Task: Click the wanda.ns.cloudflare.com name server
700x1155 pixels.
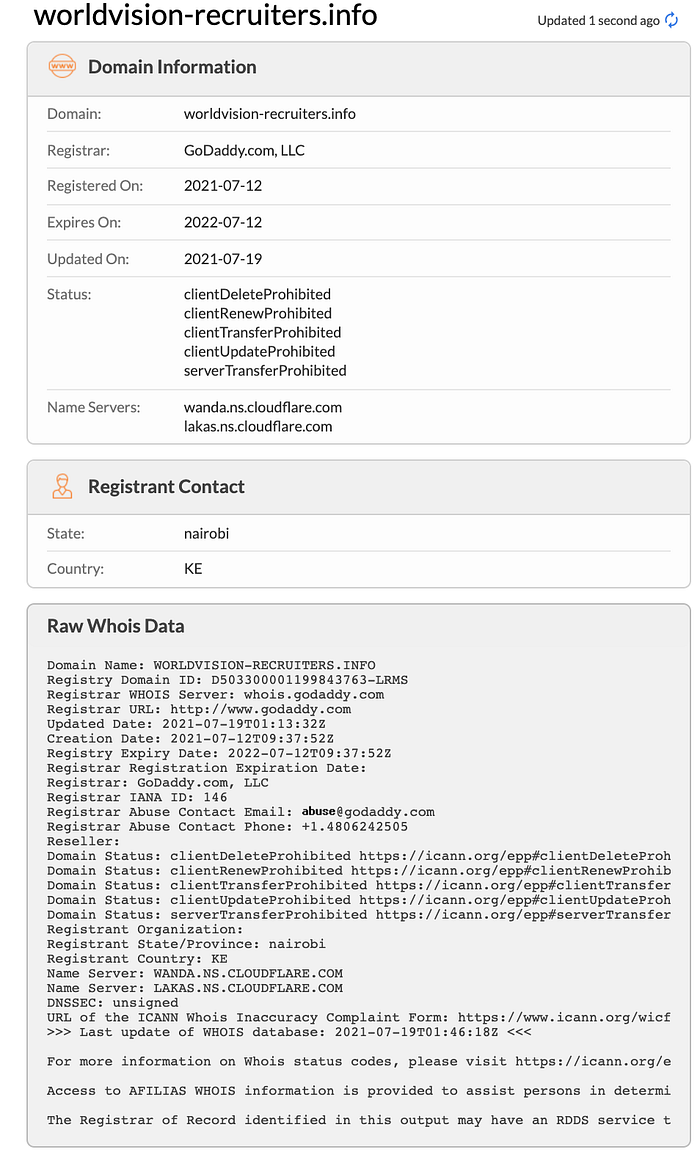Action: [262, 407]
